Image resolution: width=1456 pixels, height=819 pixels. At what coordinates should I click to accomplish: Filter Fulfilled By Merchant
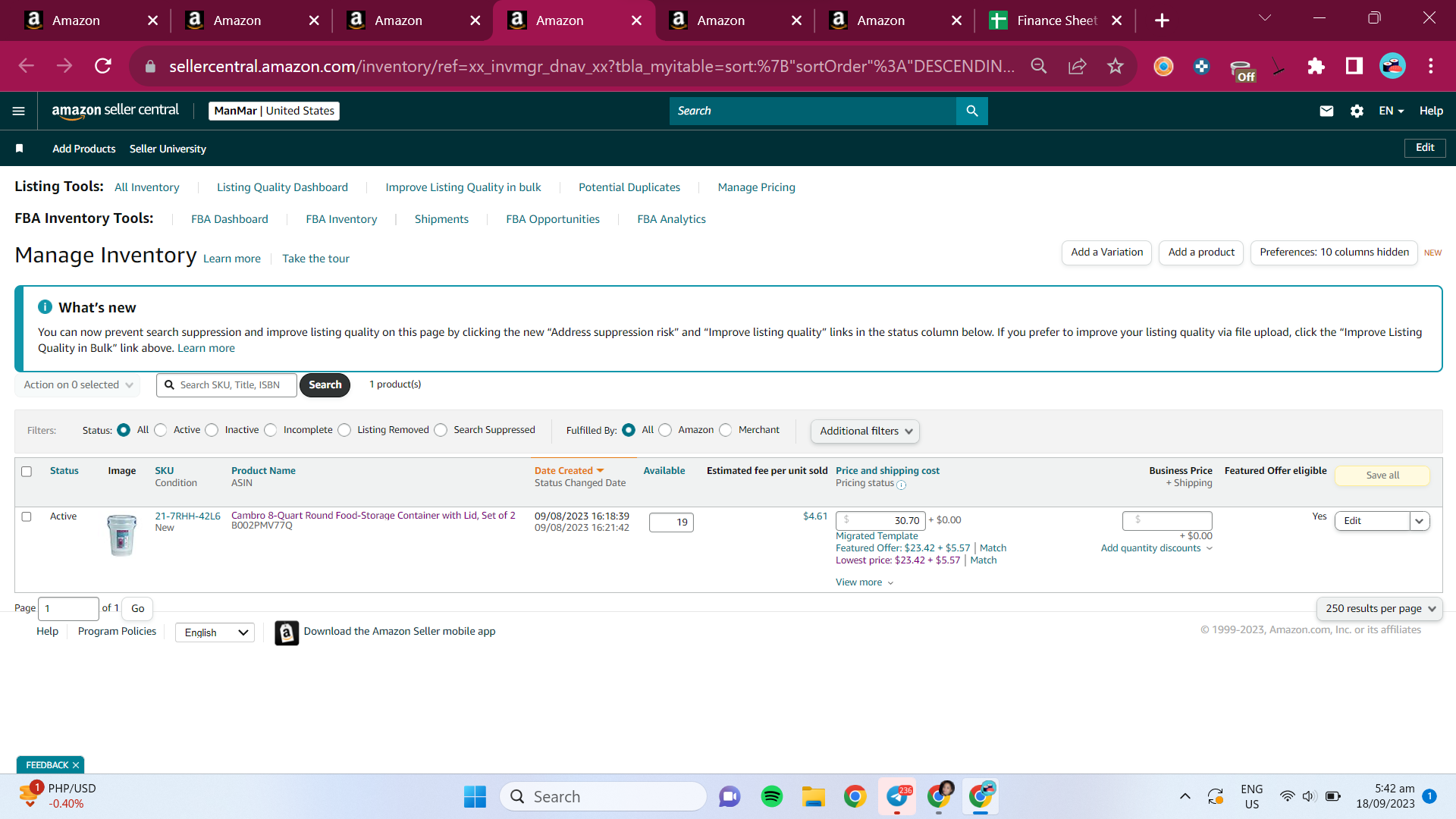[726, 430]
